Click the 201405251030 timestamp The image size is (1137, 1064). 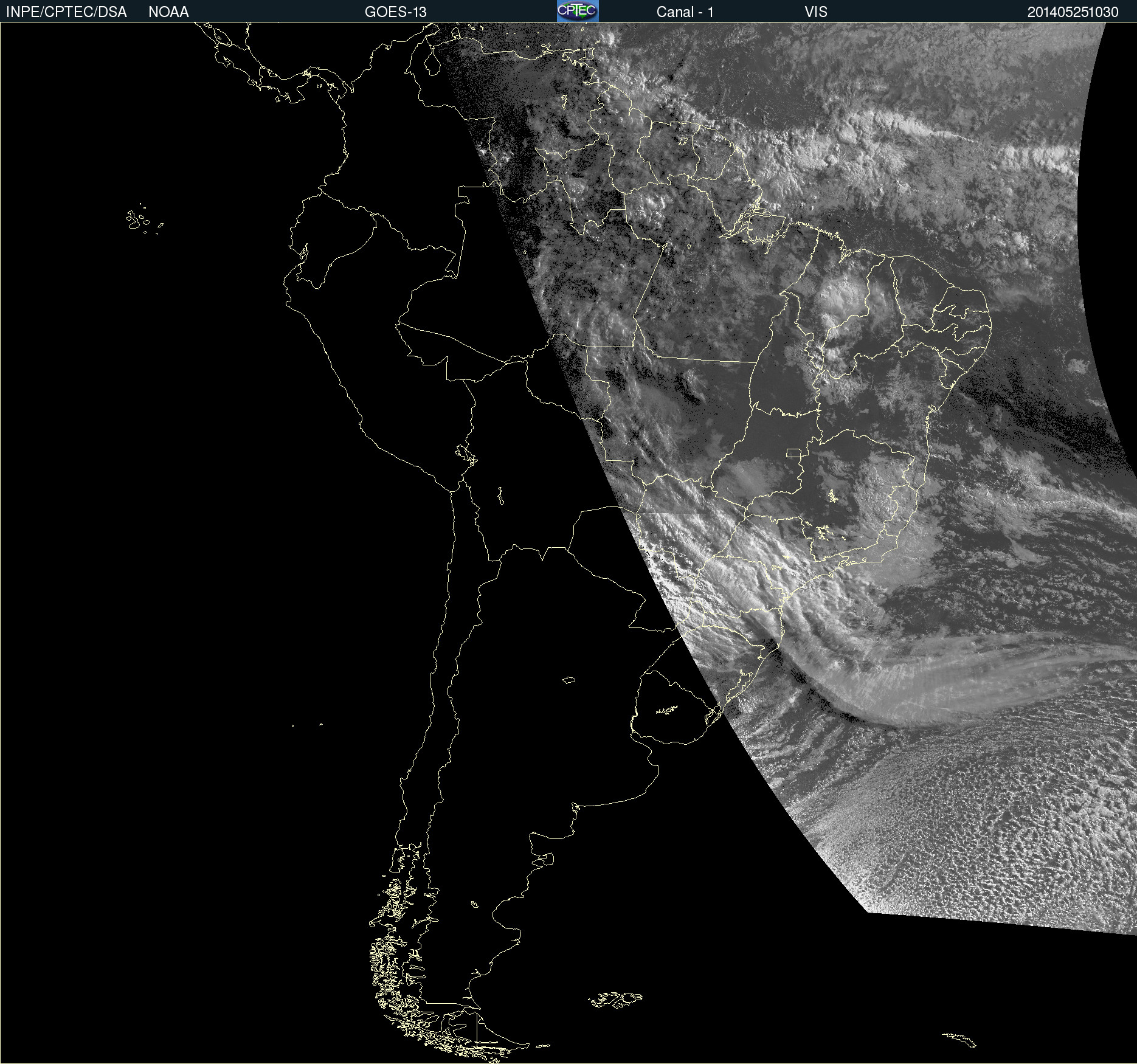(1073, 12)
